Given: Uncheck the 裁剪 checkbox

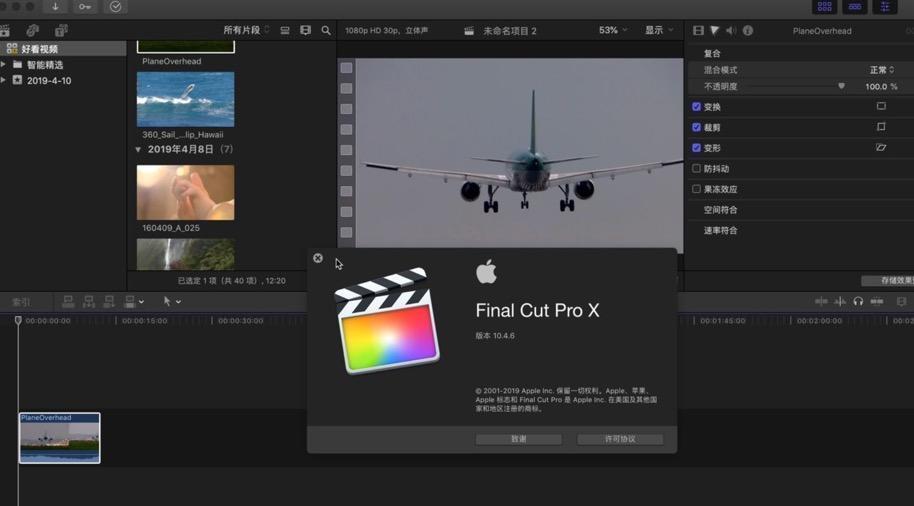Looking at the screenshot, I should 696,127.
